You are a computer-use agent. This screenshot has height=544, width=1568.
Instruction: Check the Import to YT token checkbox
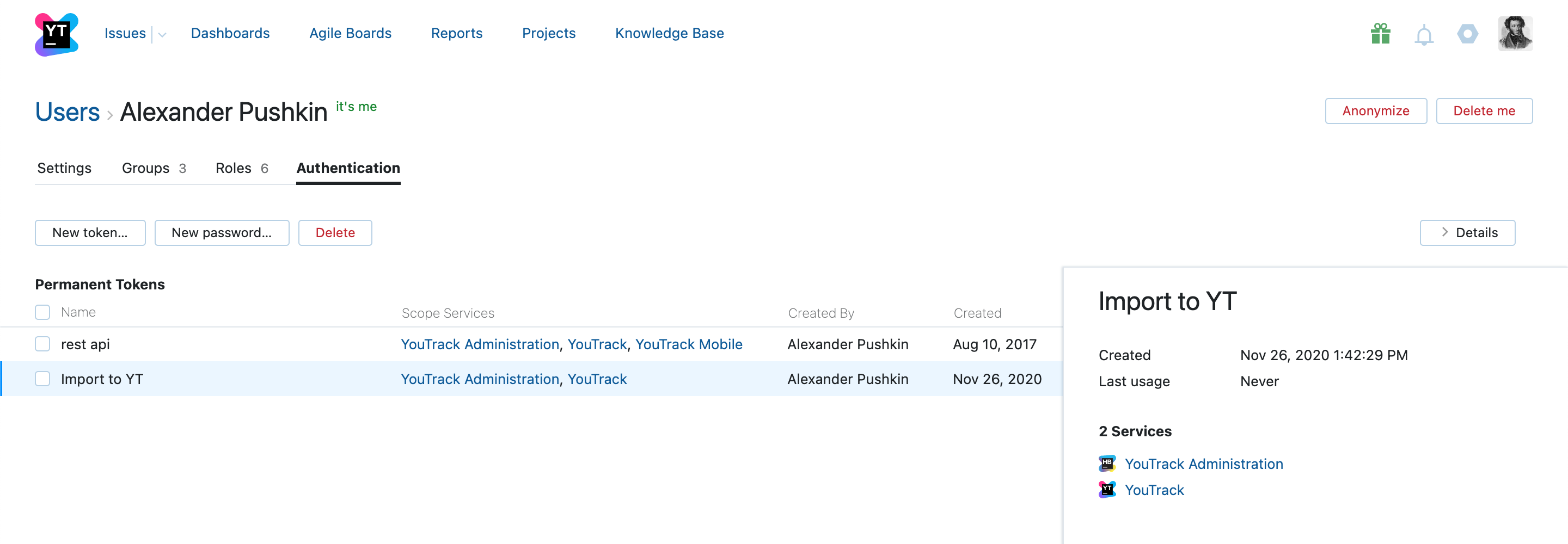tap(42, 379)
